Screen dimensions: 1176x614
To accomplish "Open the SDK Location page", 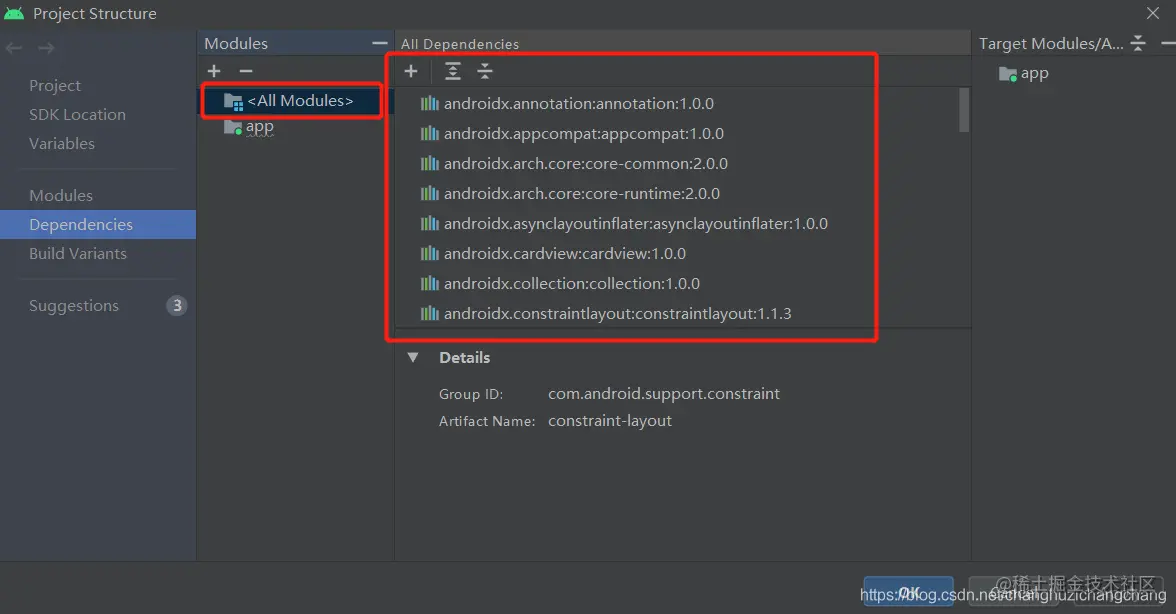I will coord(77,115).
